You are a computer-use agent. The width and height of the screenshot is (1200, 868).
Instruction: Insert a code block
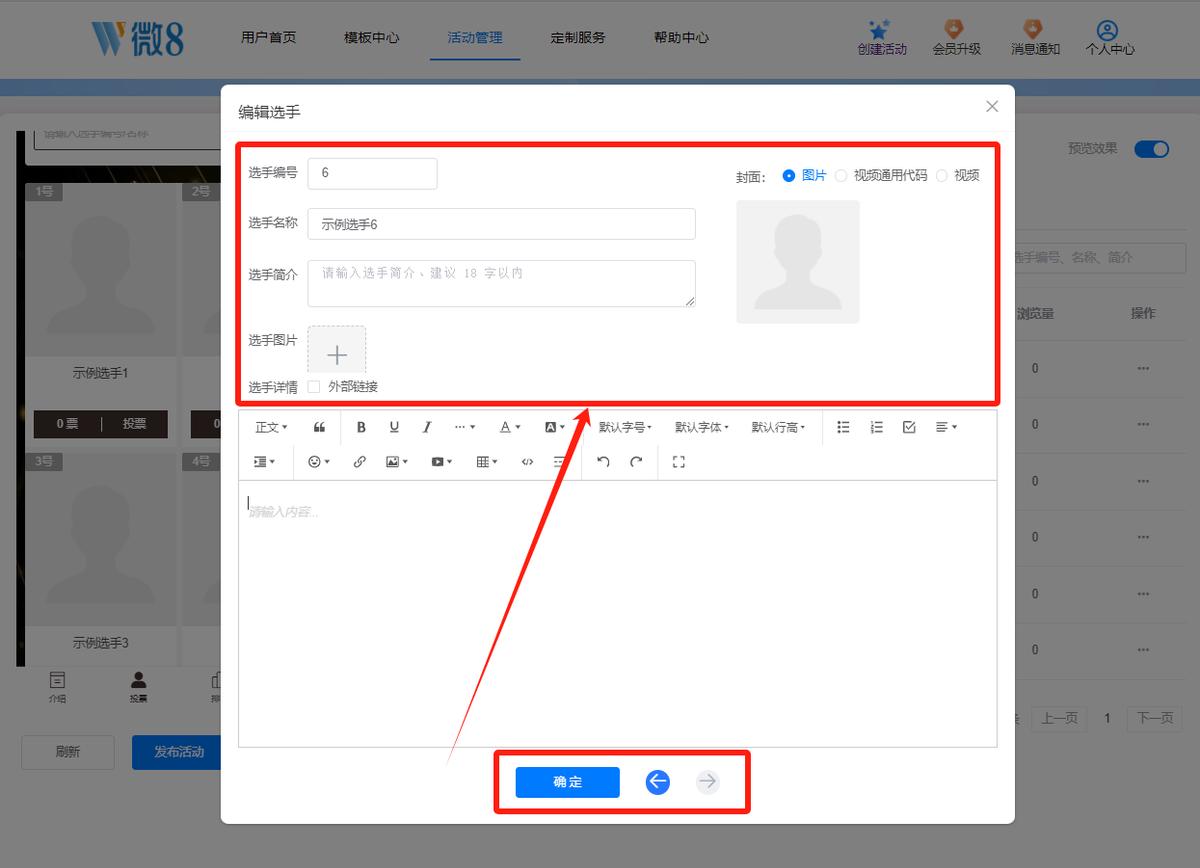[x=527, y=462]
